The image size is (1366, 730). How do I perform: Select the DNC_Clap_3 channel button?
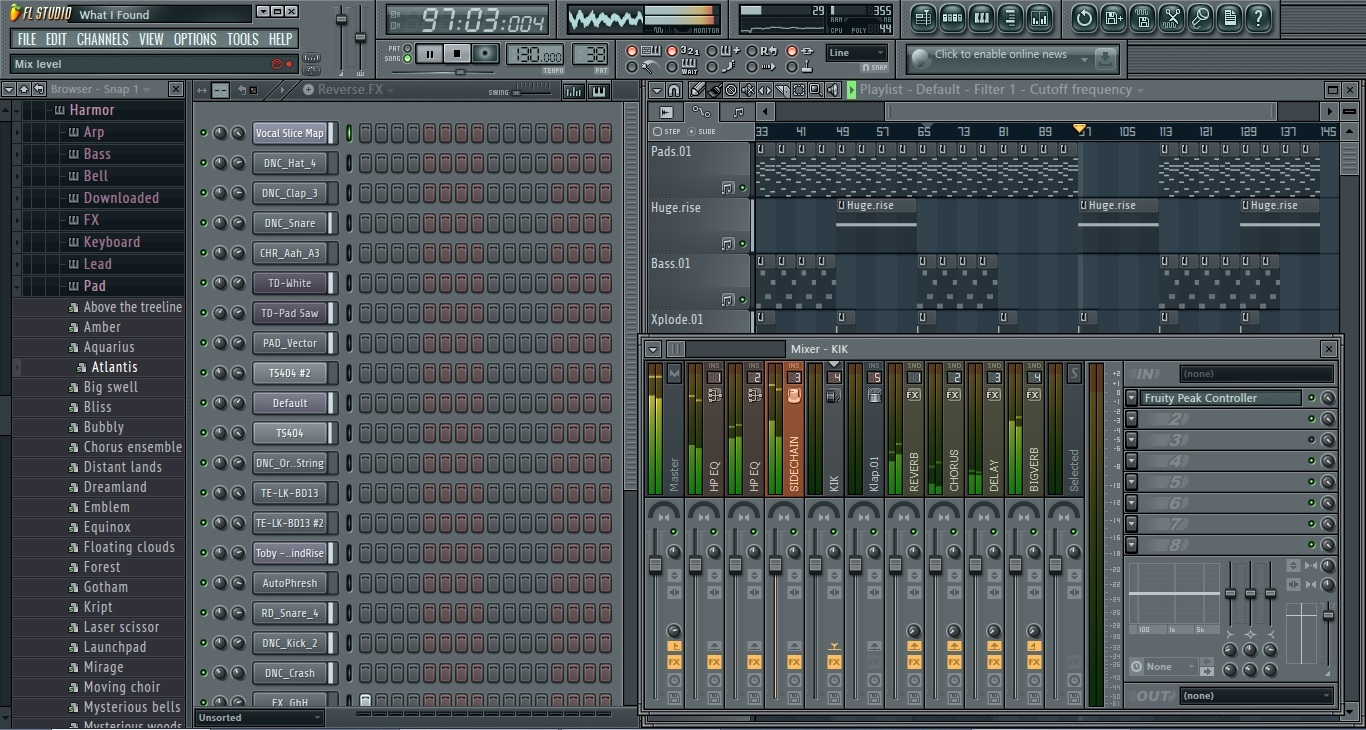coord(290,193)
